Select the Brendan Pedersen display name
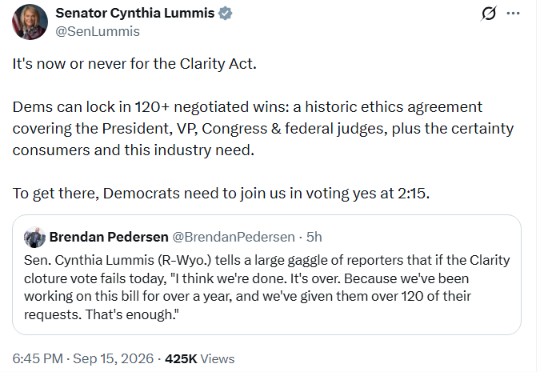The width and height of the screenshot is (541, 372). (x=109, y=237)
